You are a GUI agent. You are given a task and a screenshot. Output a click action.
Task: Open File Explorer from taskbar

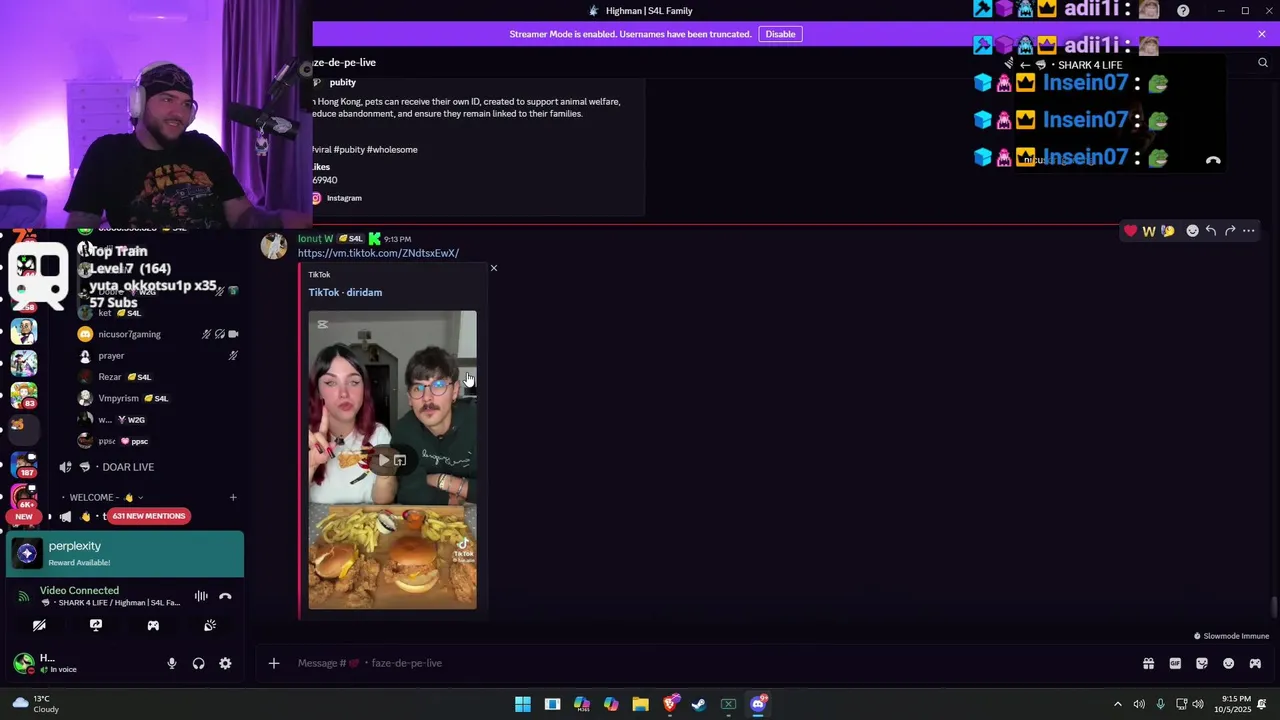coord(640,704)
